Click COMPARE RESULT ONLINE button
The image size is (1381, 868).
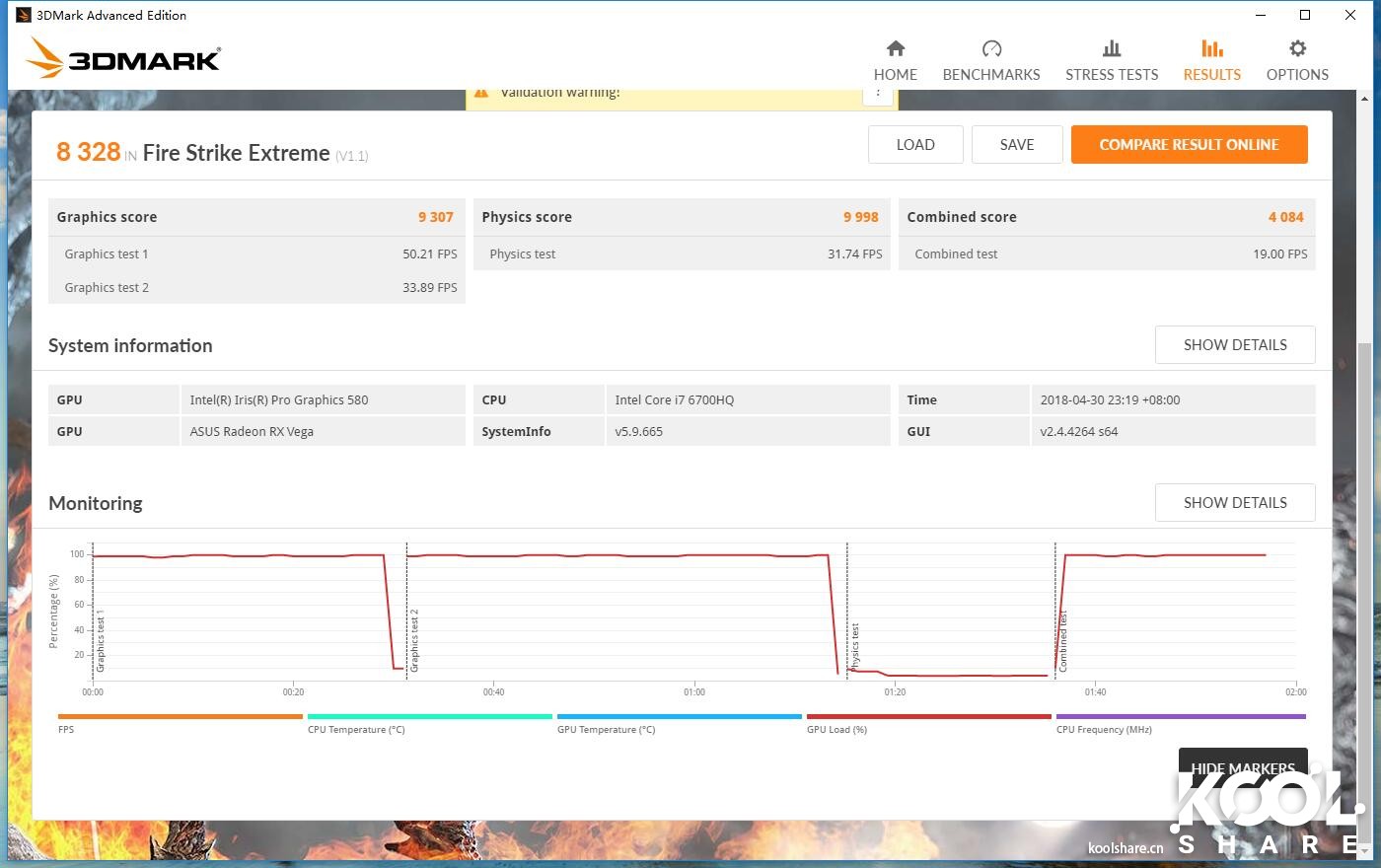(1190, 144)
